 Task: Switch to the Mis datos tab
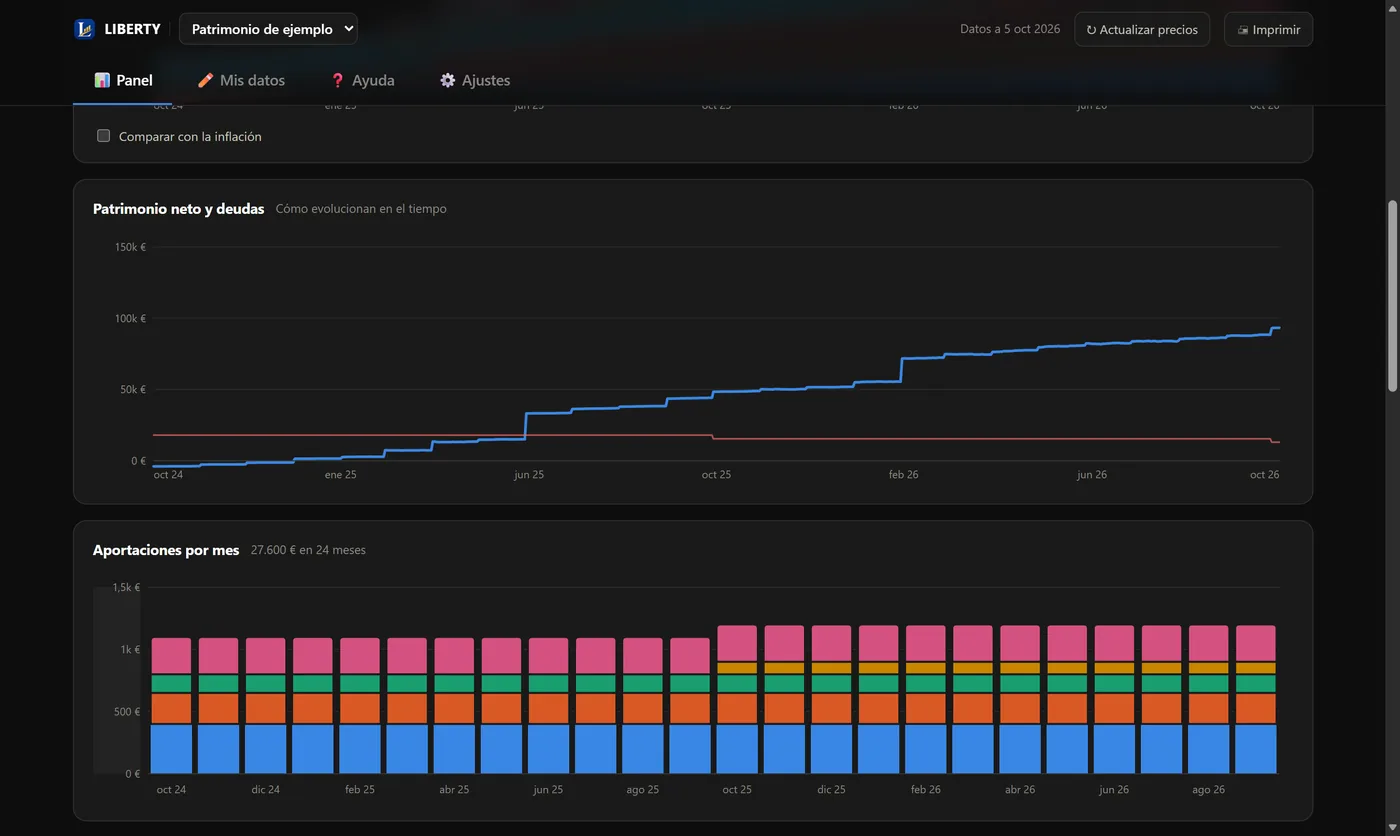click(241, 80)
